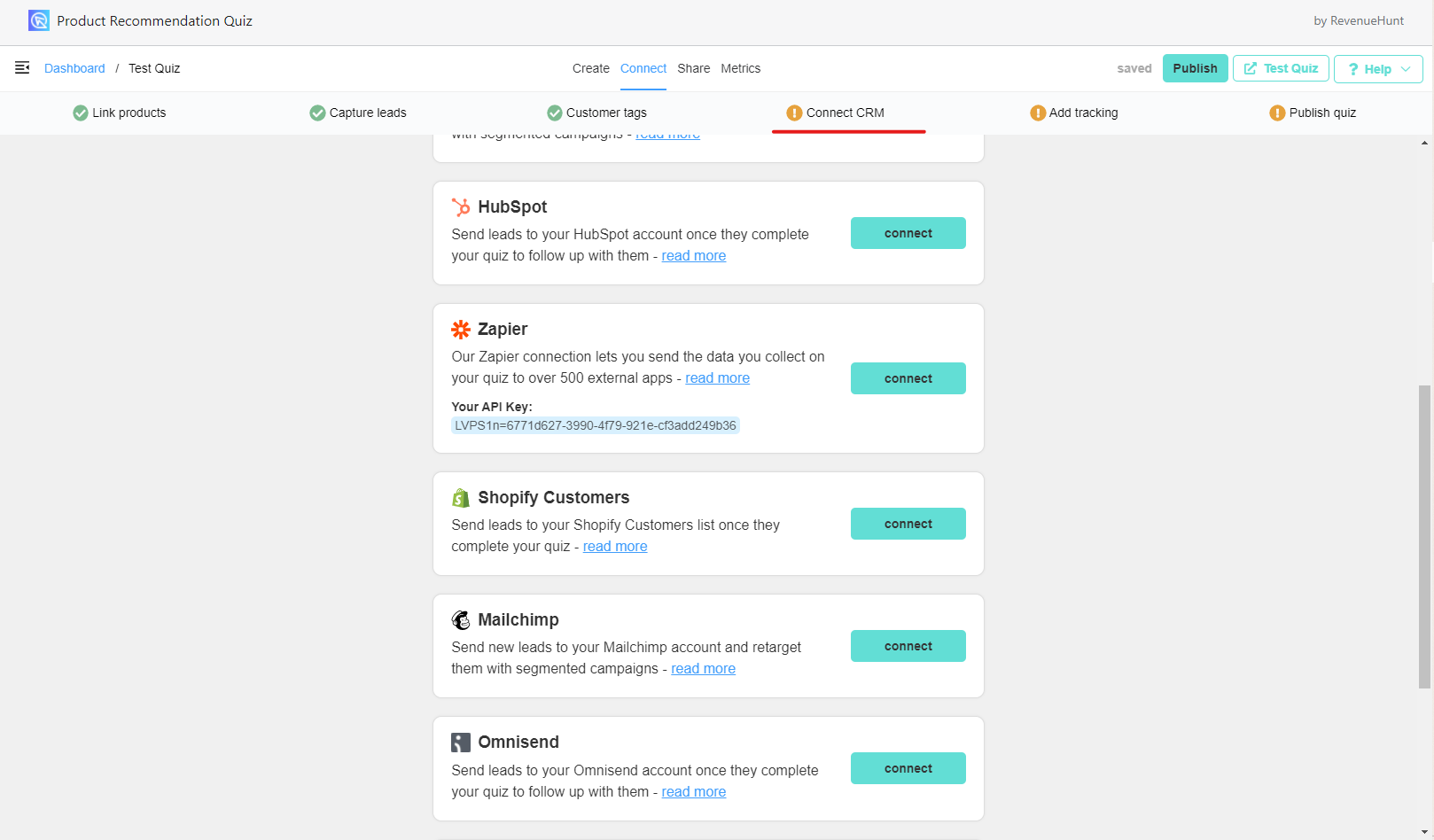The width and height of the screenshot is (1434, 840).
Task: Go to the Add tracking step
Action: [x=1074, y=113]
